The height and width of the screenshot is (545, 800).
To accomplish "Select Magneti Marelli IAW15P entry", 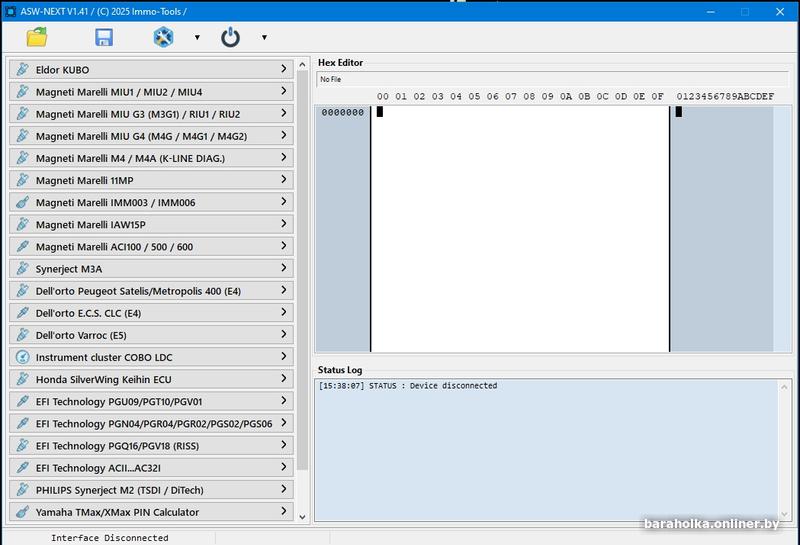I will pyautogui.click(x=151, y=224).
